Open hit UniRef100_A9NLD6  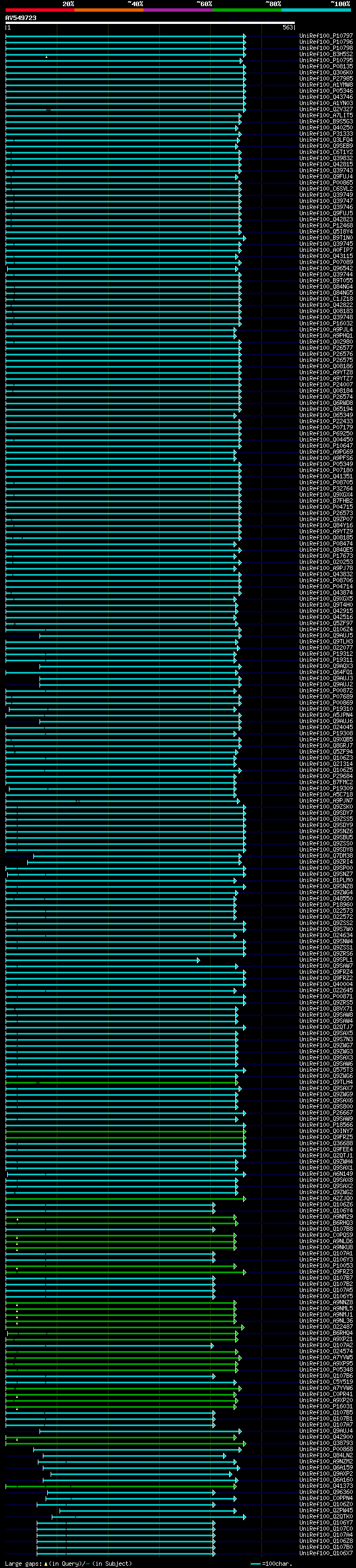coord(325,1240)
